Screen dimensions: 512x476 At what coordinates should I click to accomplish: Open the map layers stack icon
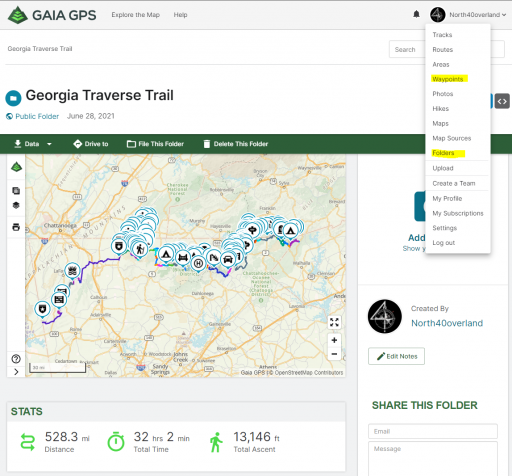(x=16, y=205)
